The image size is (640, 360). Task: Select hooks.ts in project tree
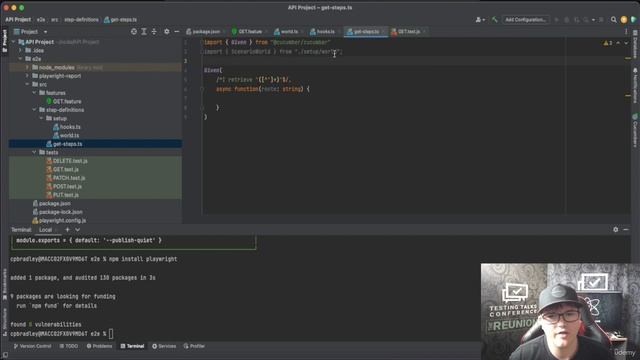pos(70,127)
